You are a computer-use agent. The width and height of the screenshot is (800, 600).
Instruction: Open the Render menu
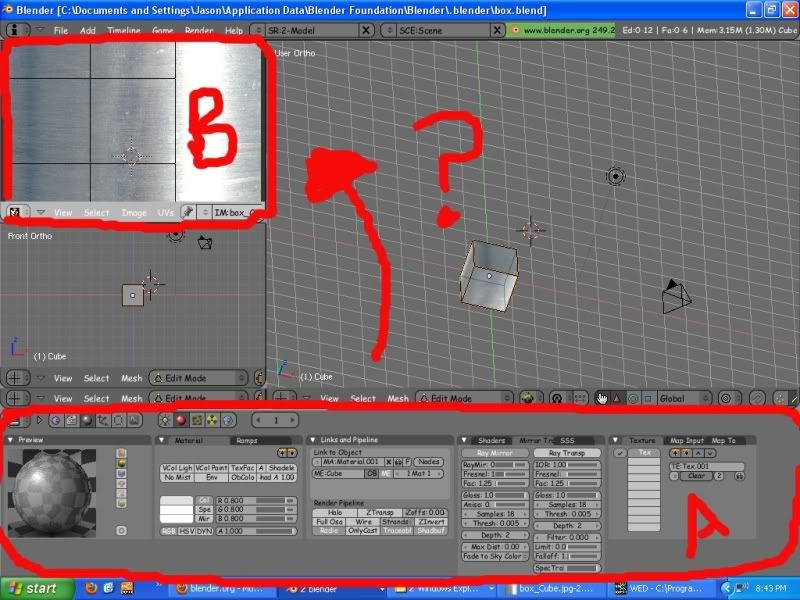pyautogui.click(x=199, y=31)
